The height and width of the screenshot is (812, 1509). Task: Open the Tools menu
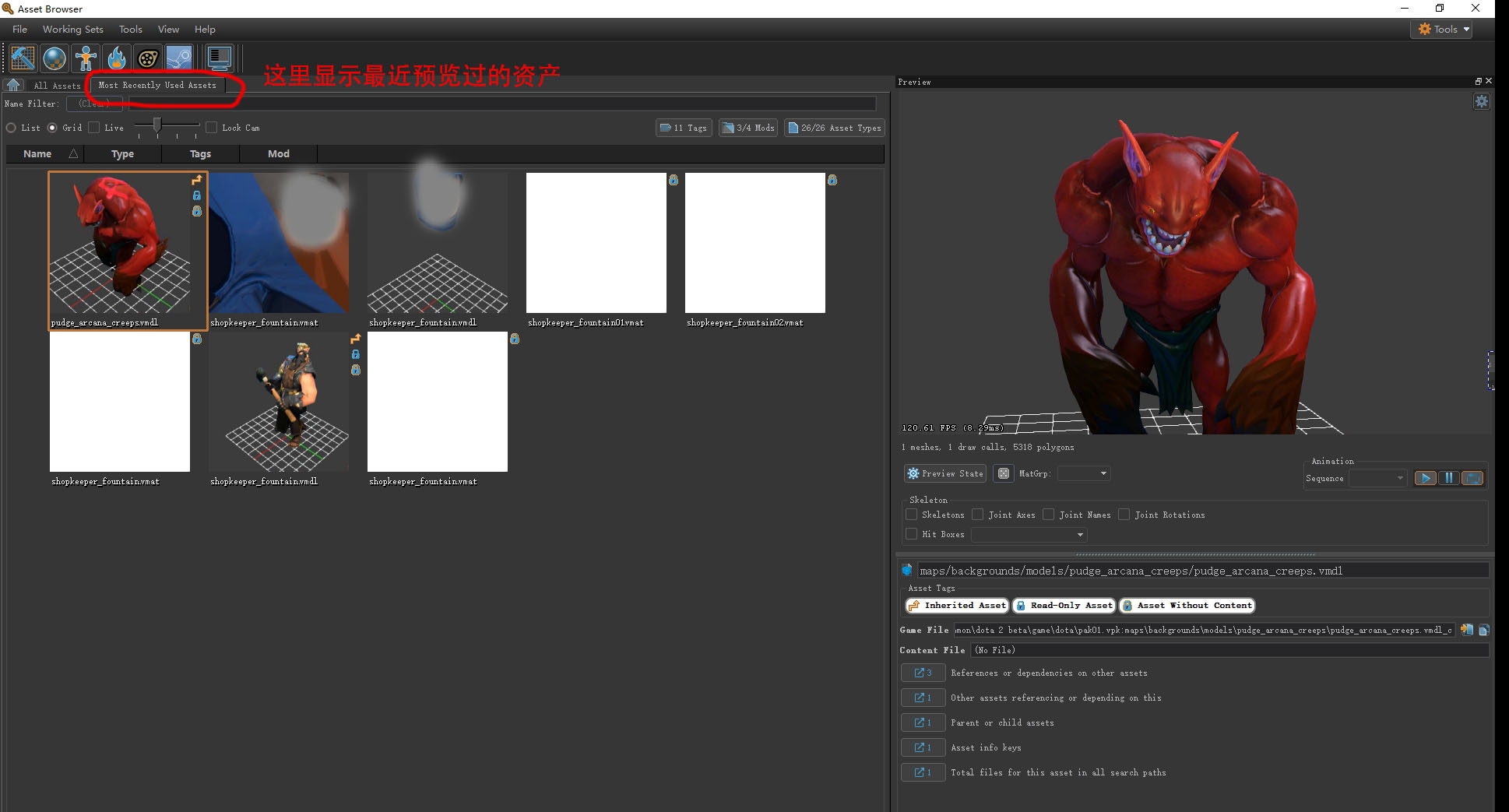(131, 30)
